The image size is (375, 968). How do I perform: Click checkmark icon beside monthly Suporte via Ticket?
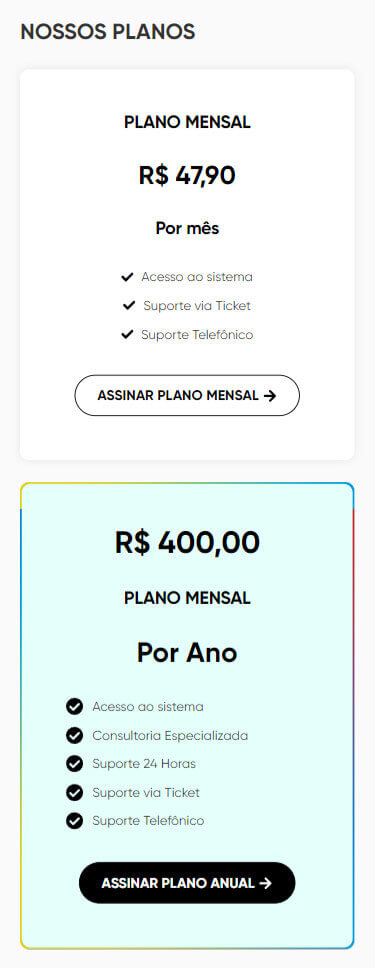(x=129, y=306)
